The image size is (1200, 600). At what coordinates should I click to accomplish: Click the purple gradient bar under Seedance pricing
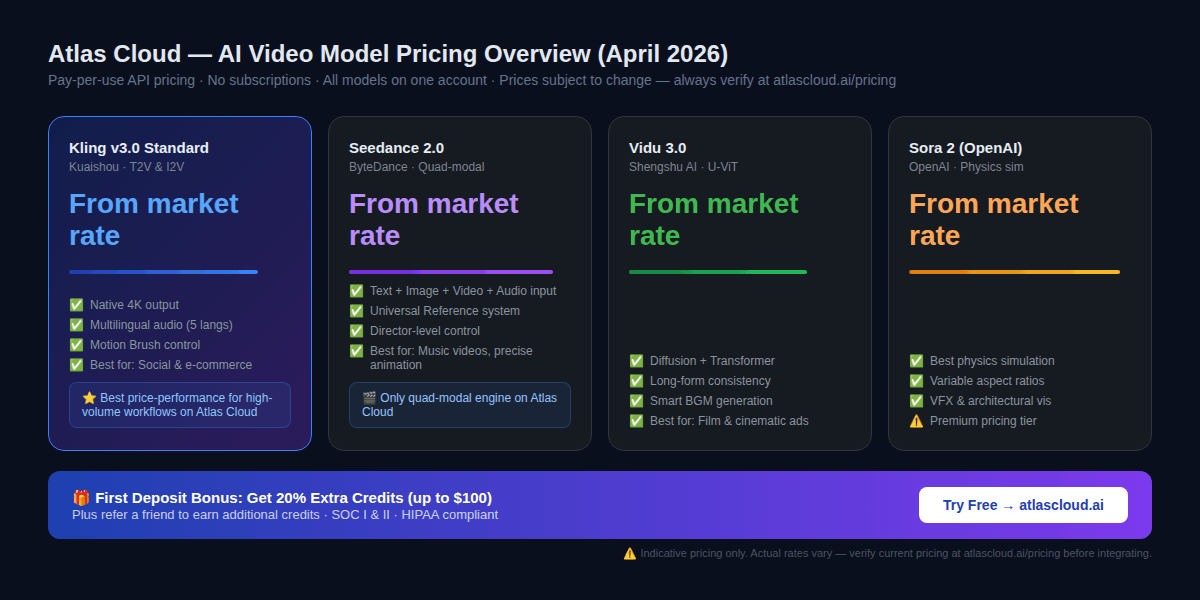[450, 271]
